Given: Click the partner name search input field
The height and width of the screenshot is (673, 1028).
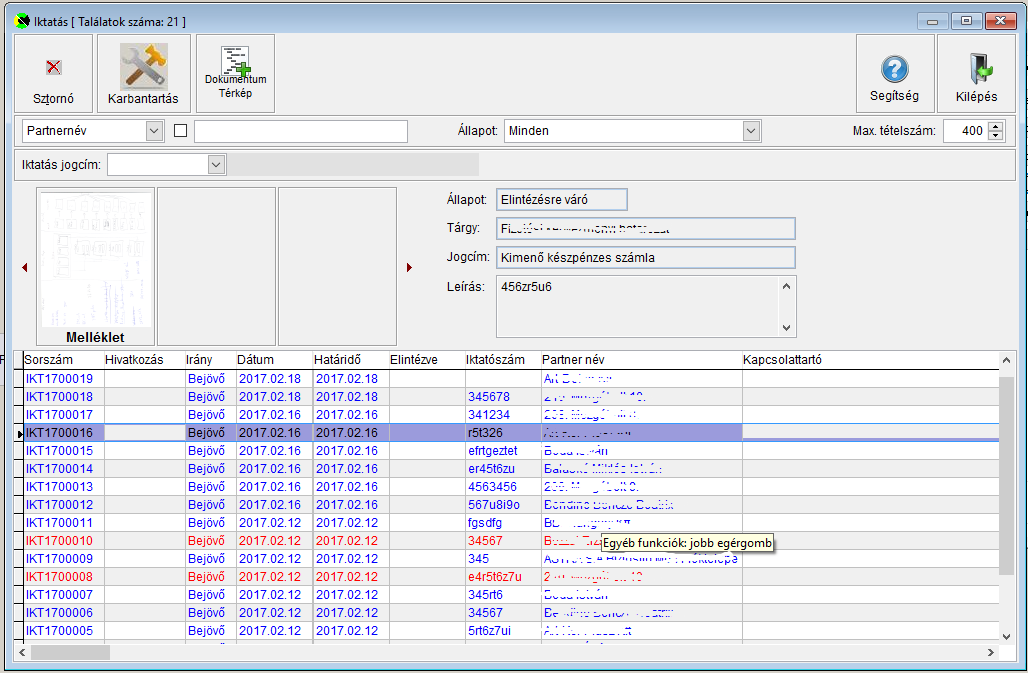Looking at the screenshot, I should click(300, 131).
